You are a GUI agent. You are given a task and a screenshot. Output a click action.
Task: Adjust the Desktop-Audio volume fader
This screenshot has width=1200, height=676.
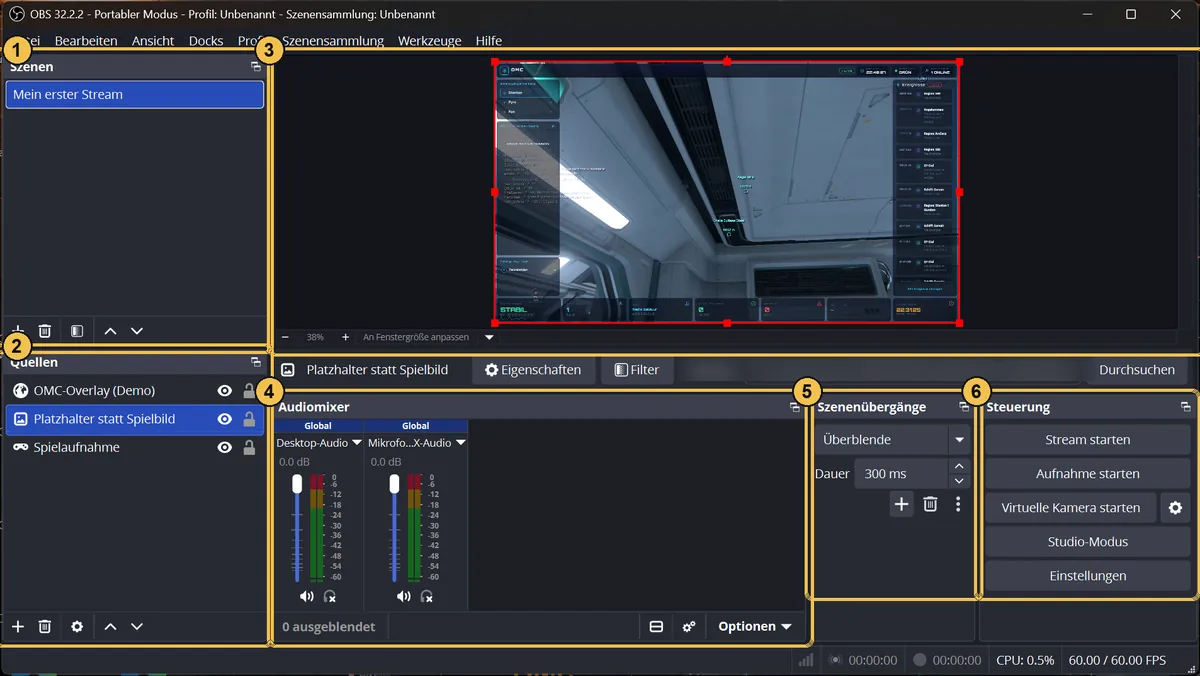click(x=297, y=484)
